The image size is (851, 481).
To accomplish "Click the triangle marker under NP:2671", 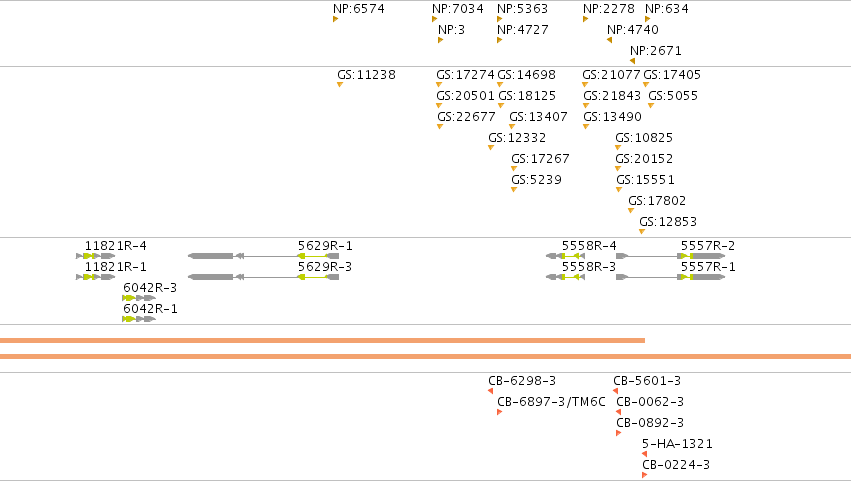I will [x=632, y=61].
